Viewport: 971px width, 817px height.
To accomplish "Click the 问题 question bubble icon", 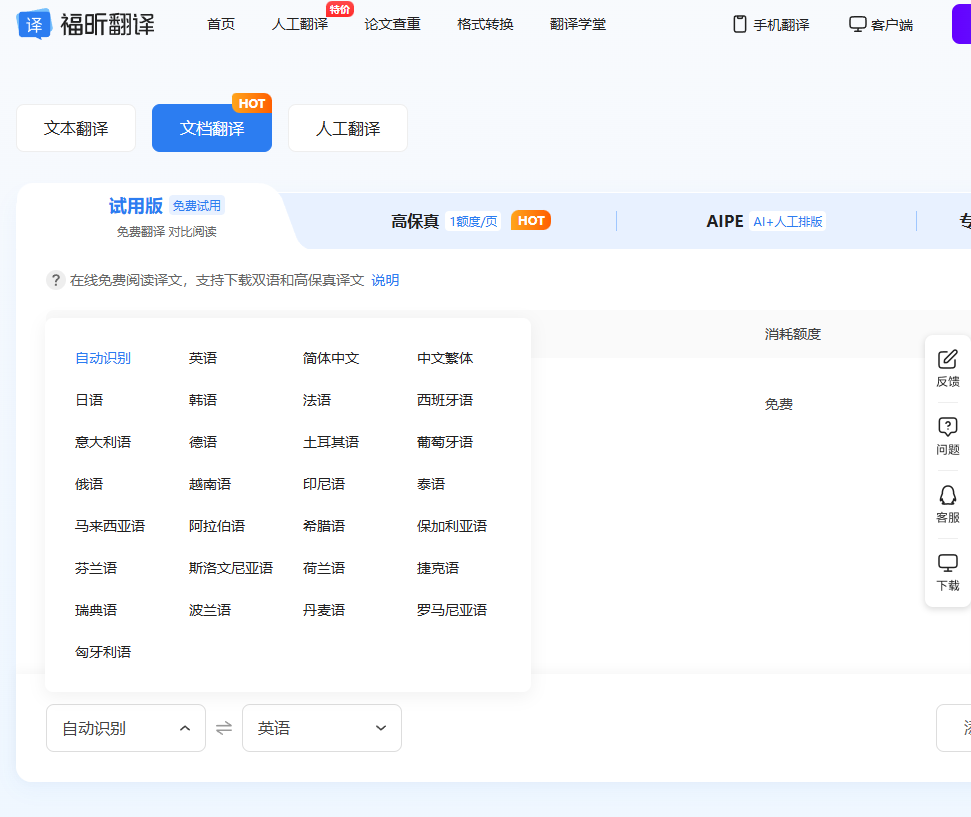I will point(947,427).
